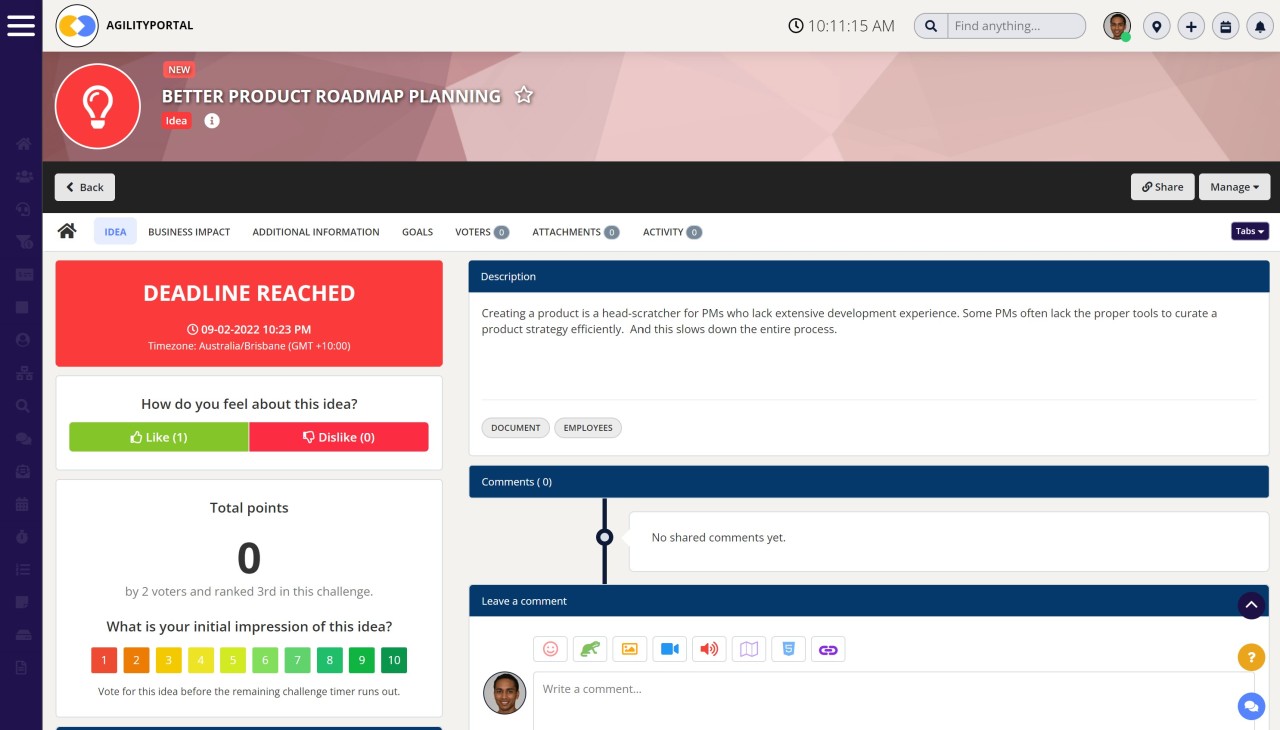Open the HTML5 embed option
Image resolution: width=1280 pixels, height=730 pixels.
click(788, 649)
